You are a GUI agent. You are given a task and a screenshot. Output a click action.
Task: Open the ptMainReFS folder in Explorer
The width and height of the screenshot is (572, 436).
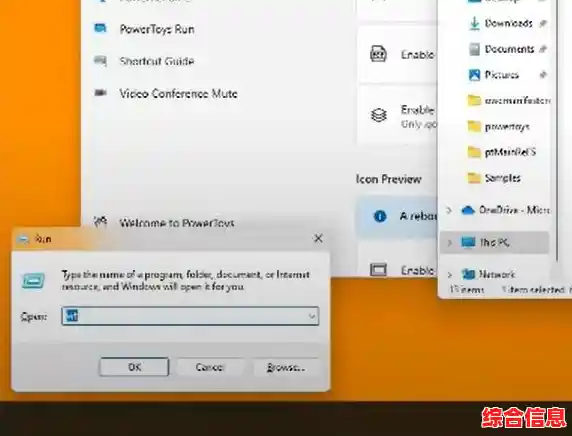(x=510, y=152)
